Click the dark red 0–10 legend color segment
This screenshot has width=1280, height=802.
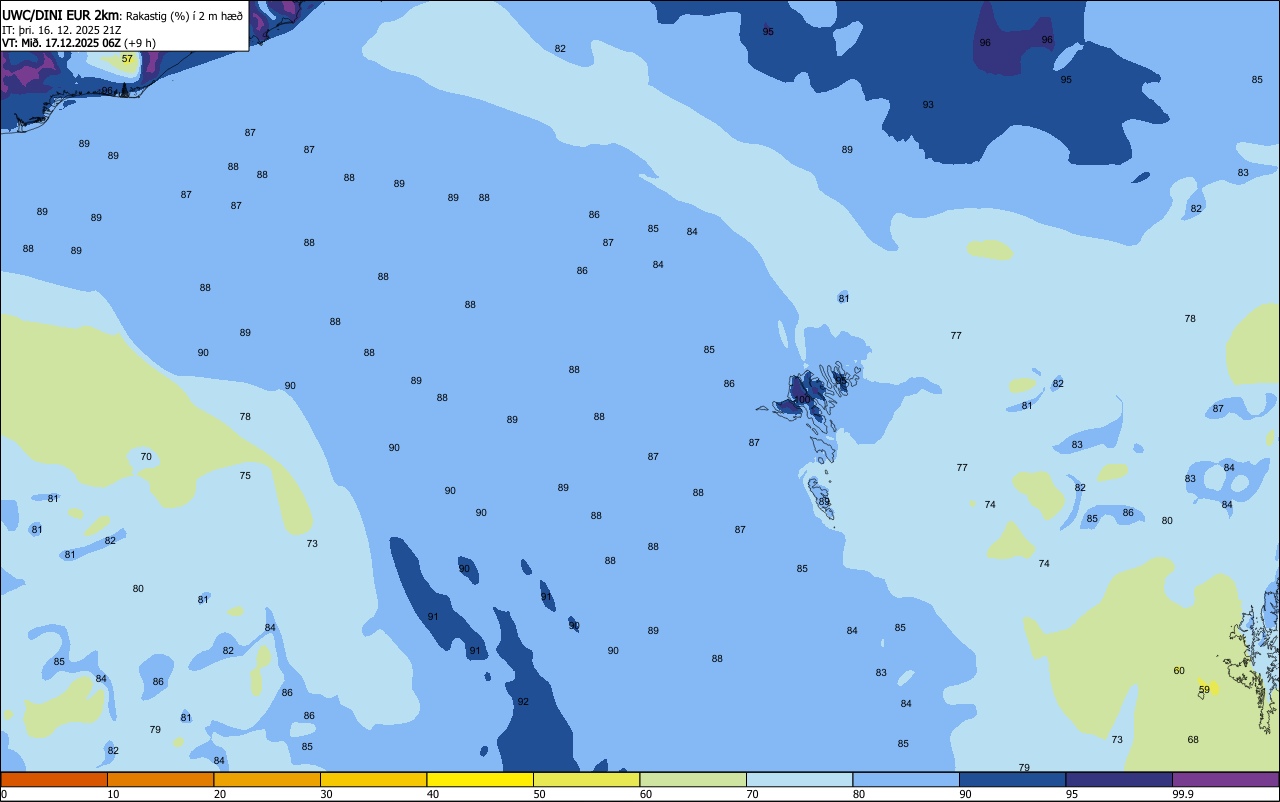(x=54, y=779)
